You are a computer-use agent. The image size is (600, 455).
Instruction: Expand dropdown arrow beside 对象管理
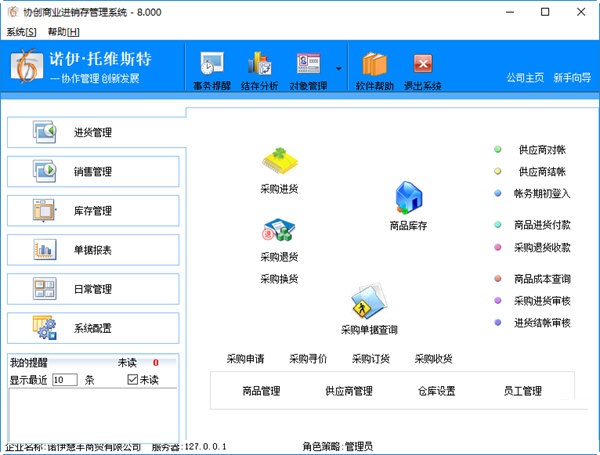338,69
